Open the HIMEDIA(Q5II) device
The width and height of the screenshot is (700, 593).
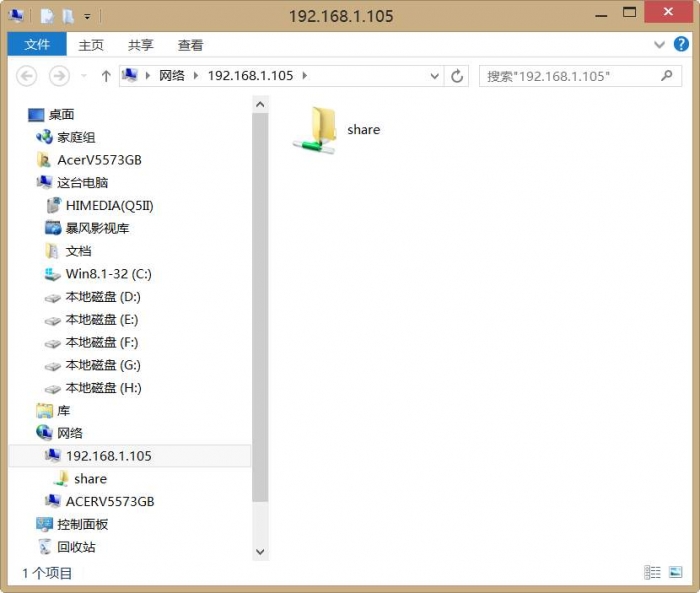100,205
